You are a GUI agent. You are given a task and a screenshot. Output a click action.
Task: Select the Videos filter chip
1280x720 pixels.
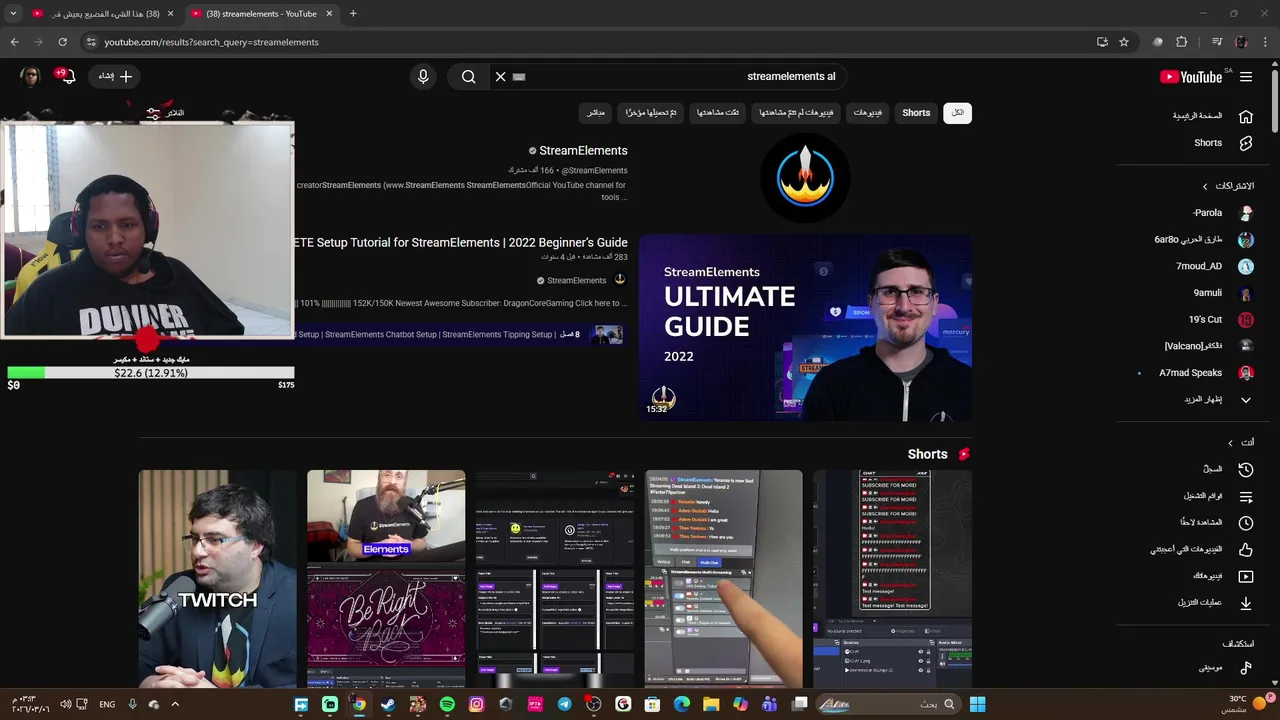coord(867,113)
